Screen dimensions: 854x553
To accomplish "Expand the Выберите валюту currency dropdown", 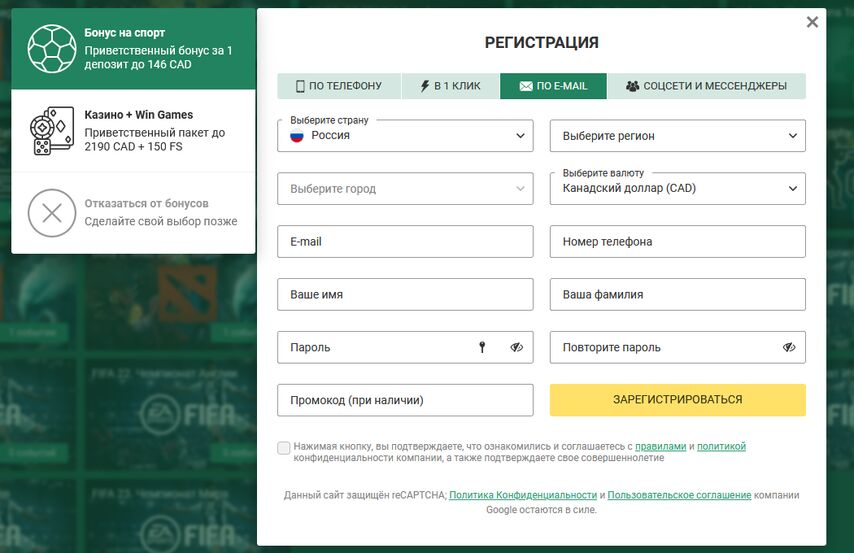I will pos(678,189).
